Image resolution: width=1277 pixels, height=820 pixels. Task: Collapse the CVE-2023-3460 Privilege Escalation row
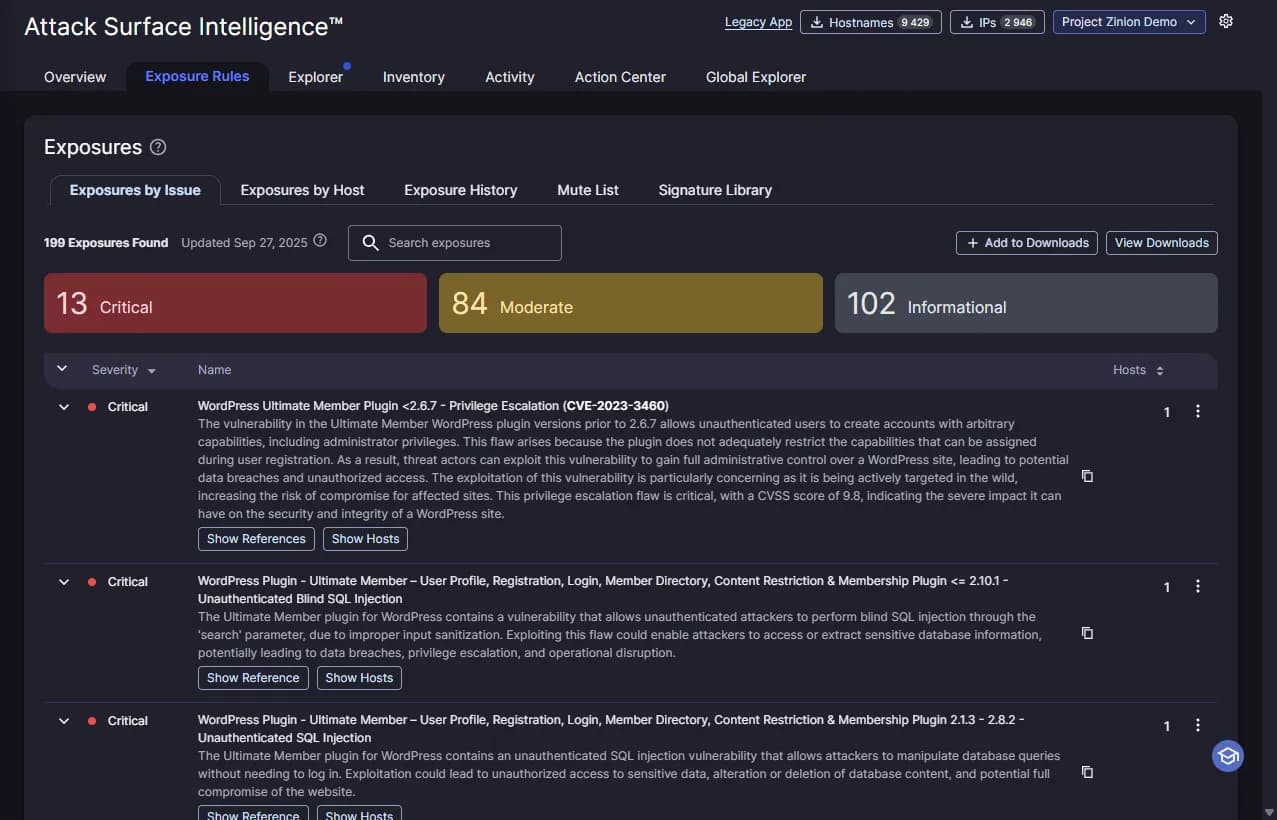point(64,407)
